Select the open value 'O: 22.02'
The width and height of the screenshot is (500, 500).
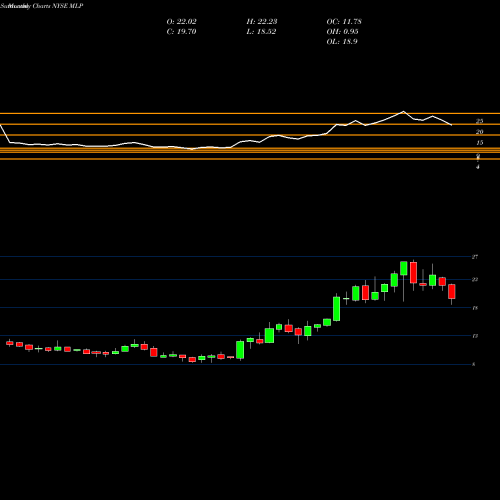(x=181, y=22)
